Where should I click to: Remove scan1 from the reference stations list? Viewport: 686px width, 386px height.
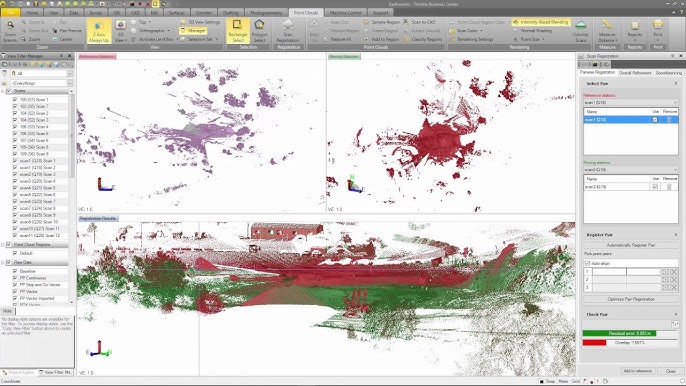coord(669,119)
